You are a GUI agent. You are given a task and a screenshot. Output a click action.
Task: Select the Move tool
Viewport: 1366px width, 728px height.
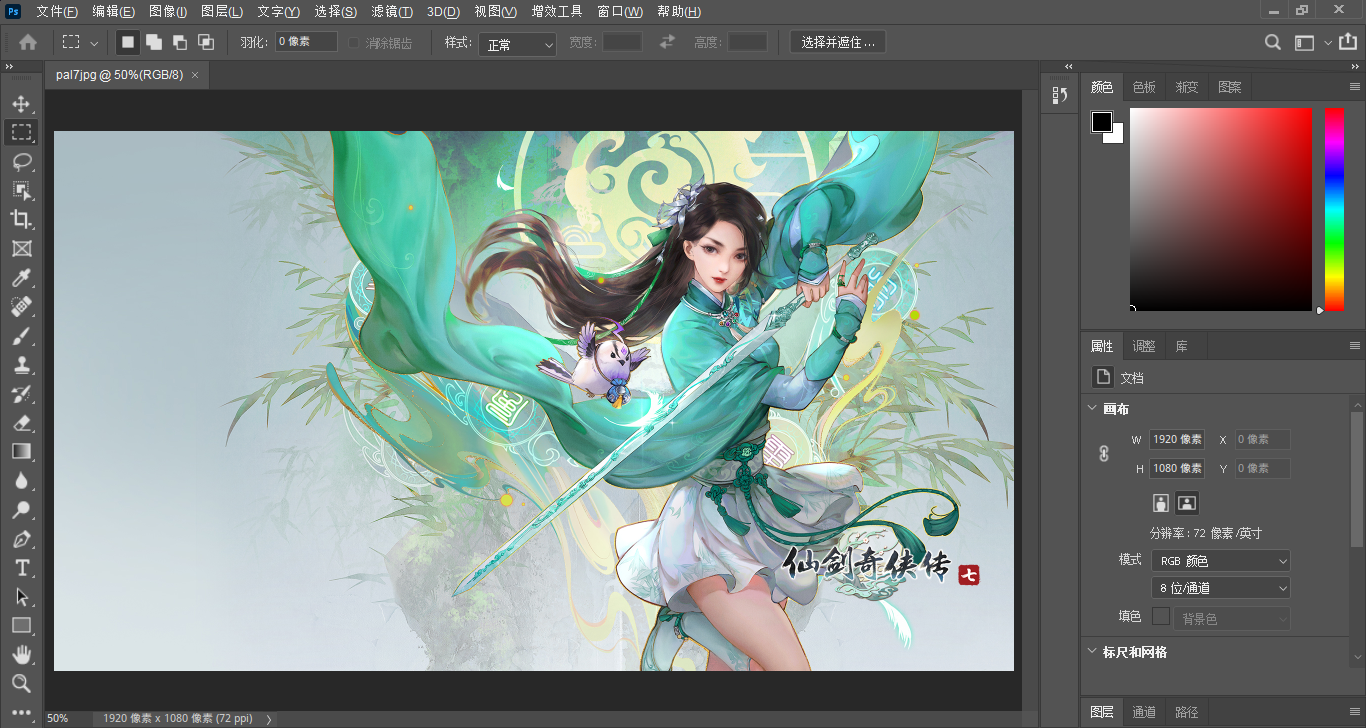tap(22, 103)
